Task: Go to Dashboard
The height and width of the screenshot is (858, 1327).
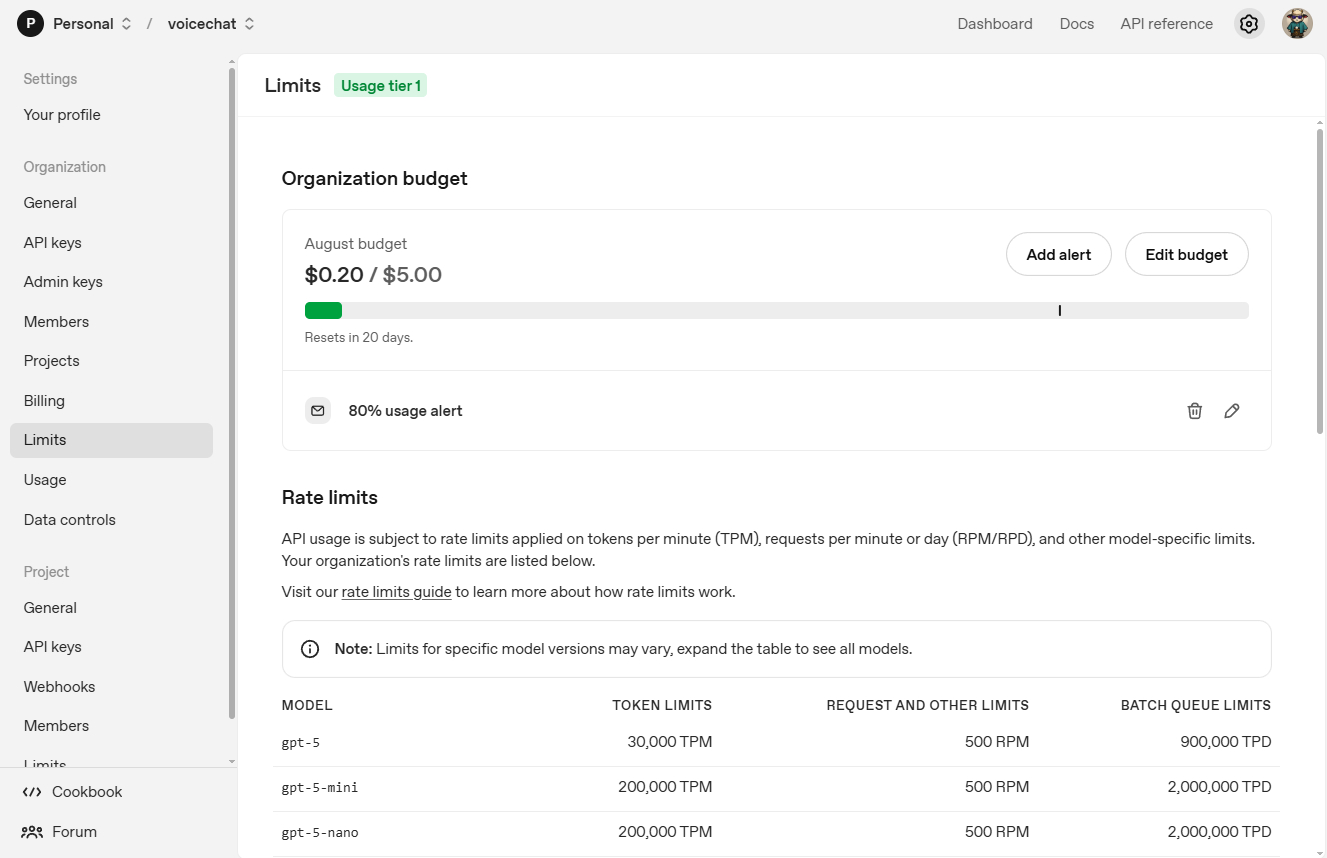Action: point(995,24)
